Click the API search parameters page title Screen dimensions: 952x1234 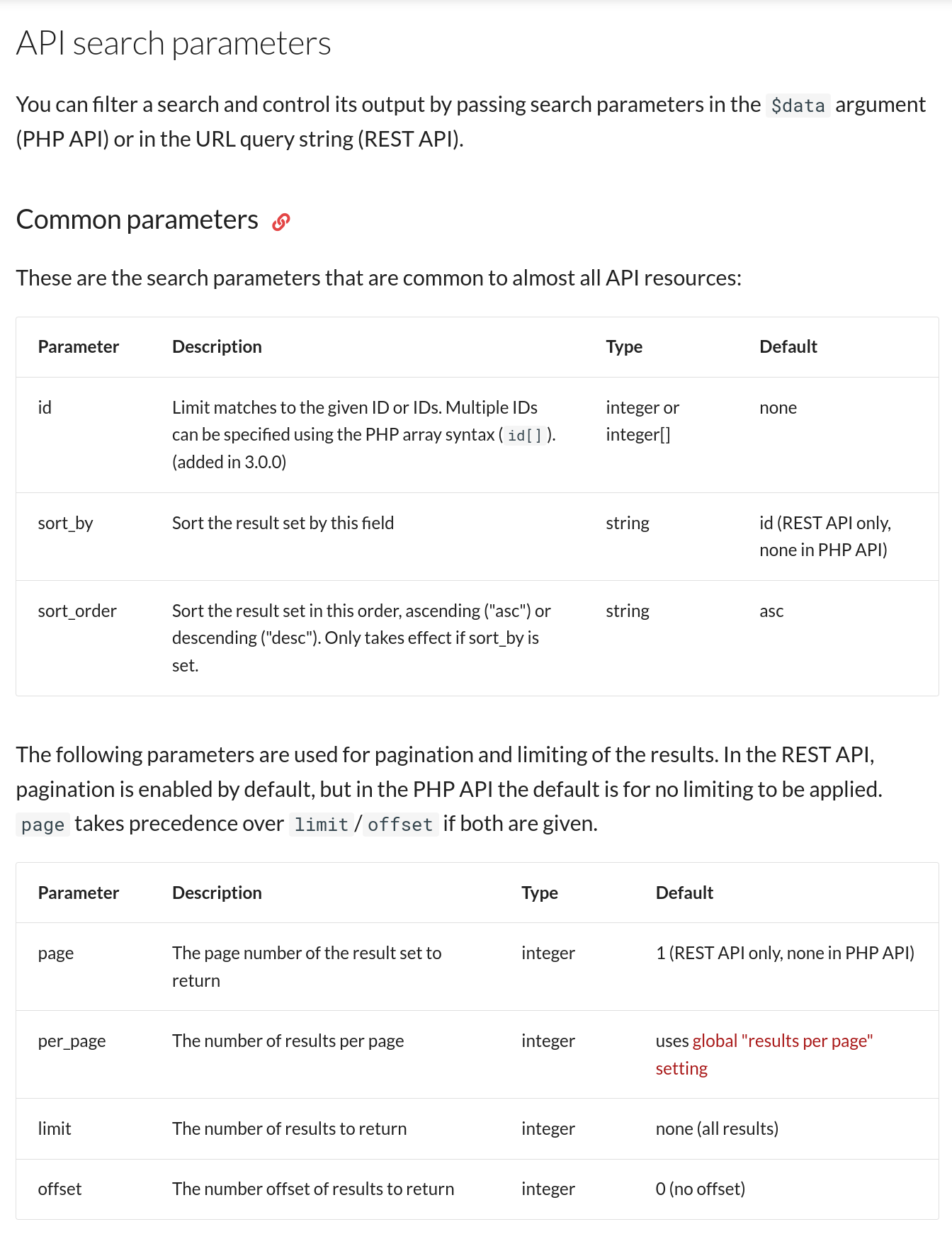tap(174, 43)
